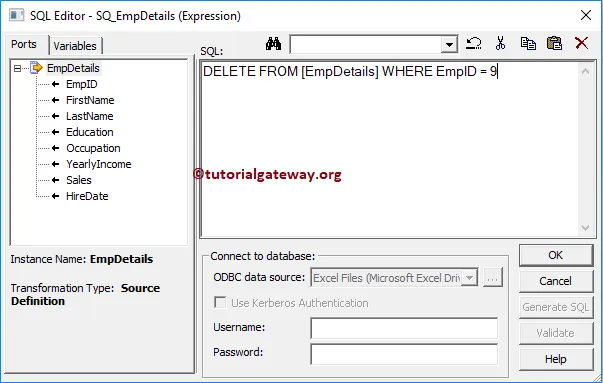The height and width of the screenshot is (383, 603).
Task: Click the Password input field
Action: click(x=404, y=354)
